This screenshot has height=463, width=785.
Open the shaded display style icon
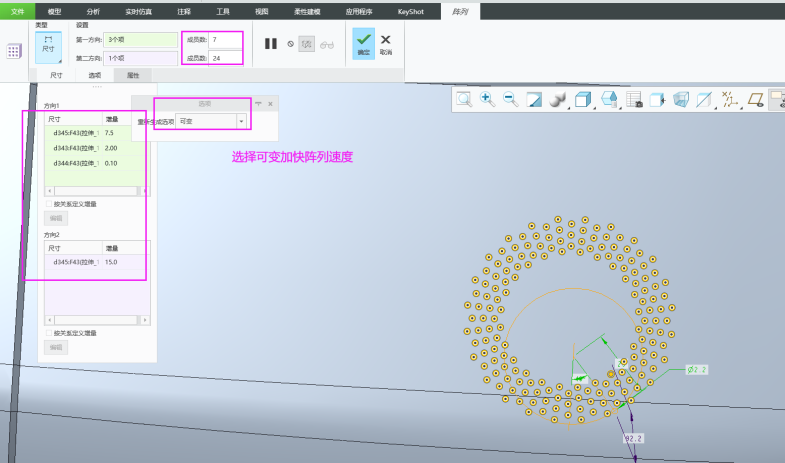pos(558,99)
